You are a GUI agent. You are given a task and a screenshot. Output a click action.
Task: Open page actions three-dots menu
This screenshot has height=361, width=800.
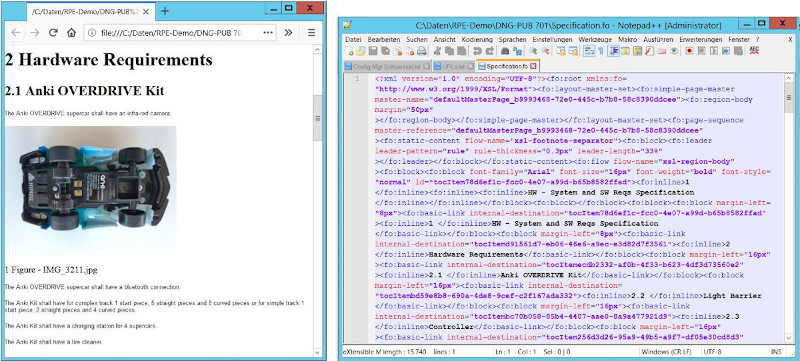pos(267,33)
